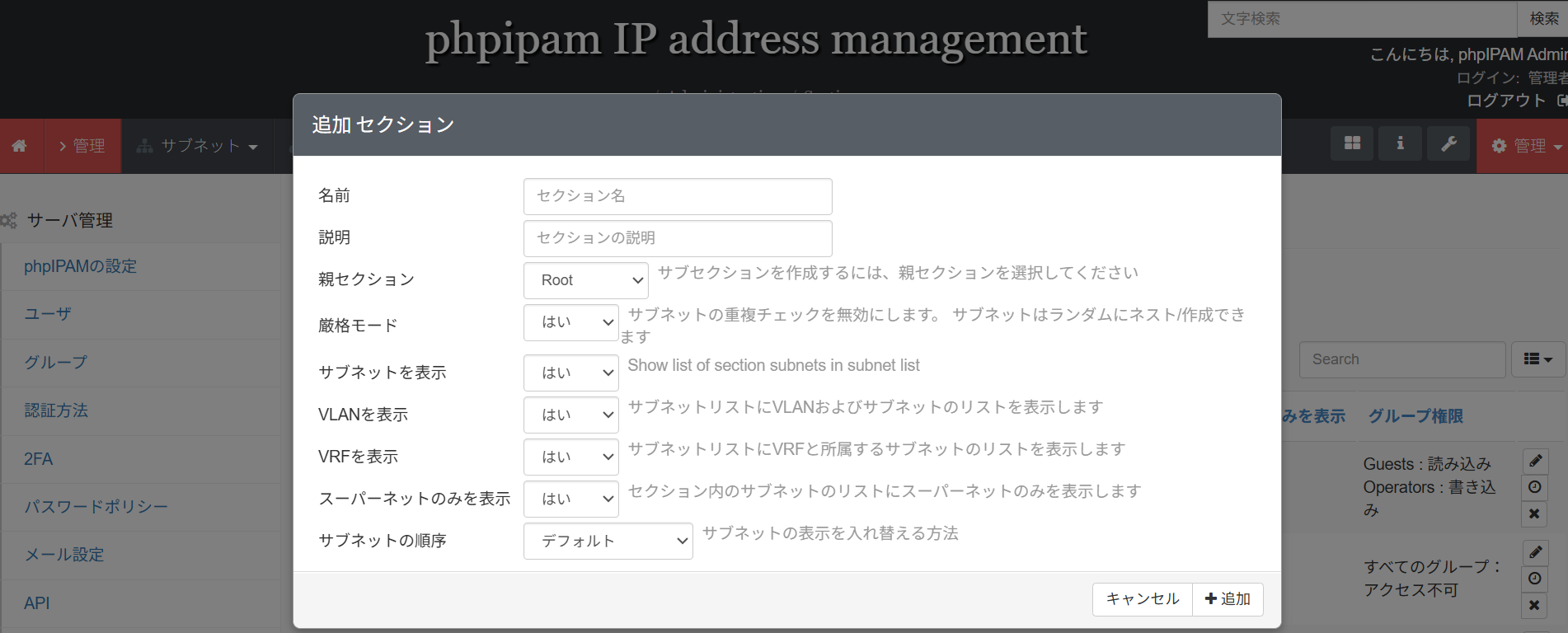Screen dimensions: 1568x633
Task: Click clock icon in すべてのグループ row
Action: point(1535,579)
